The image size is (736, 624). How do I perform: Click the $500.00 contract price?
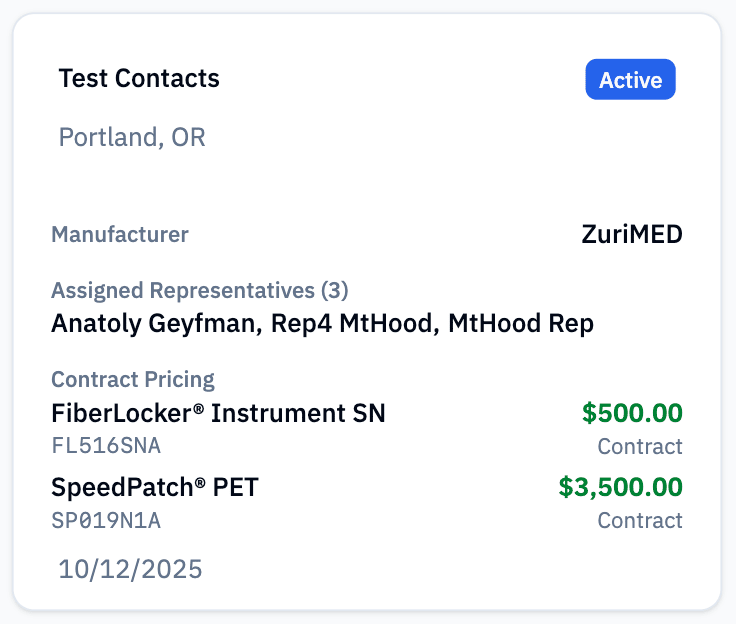(632, 413)
